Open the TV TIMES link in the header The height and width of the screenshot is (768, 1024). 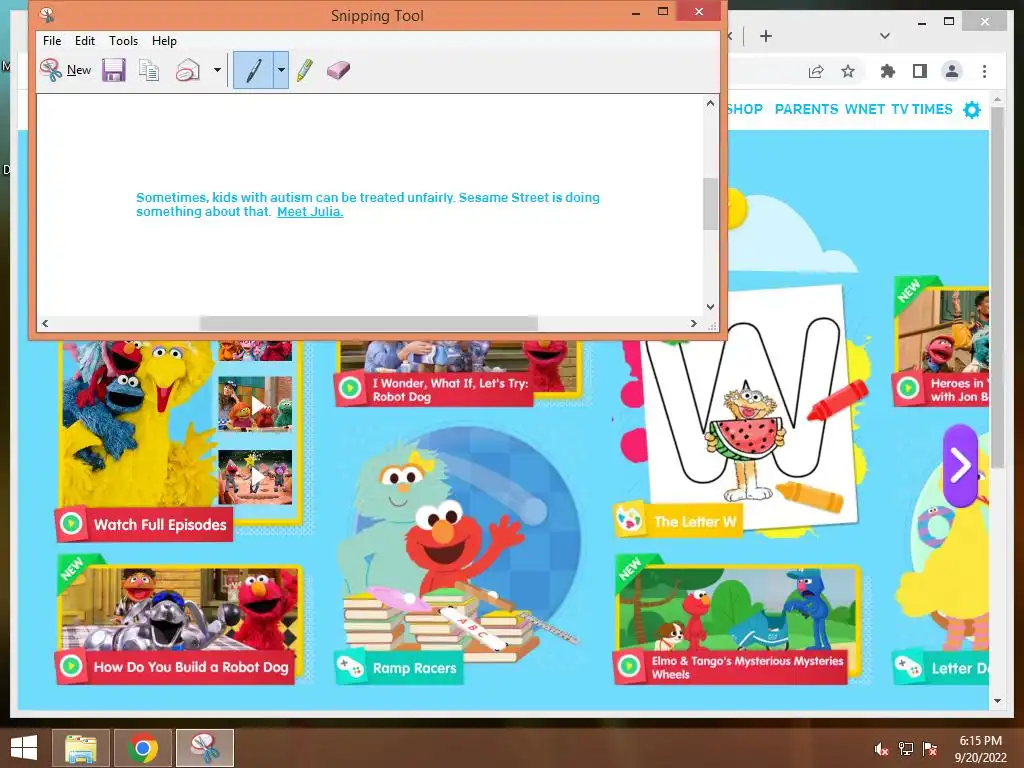coord(922,109)
